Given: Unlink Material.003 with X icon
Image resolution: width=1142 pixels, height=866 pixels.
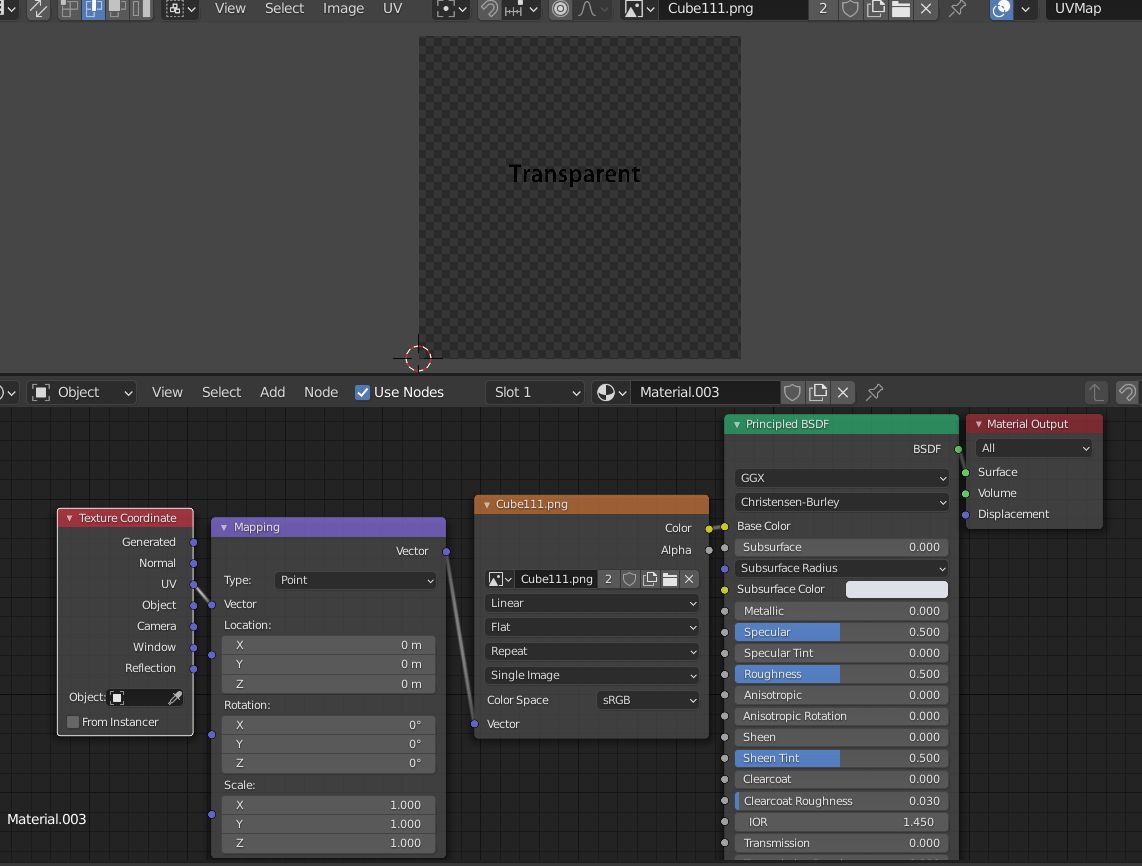Looking at the screenshot, I should point(843,392).
